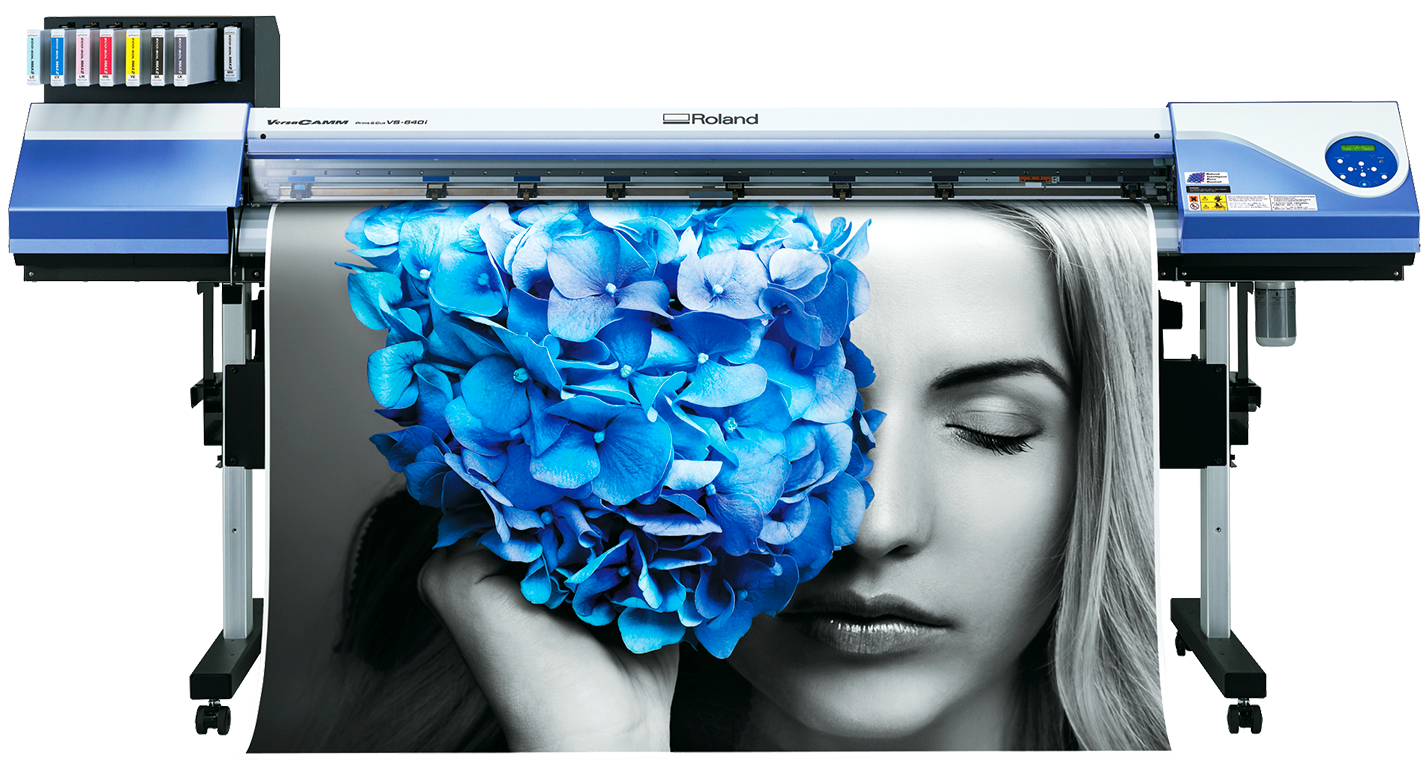
Task: Select the black ink cartridge
Action: [157, 56]
